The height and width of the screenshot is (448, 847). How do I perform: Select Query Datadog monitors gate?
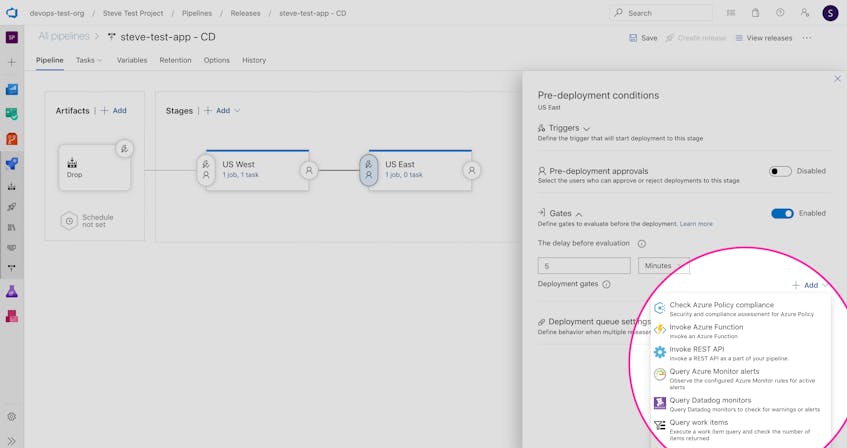pos(740,404)
